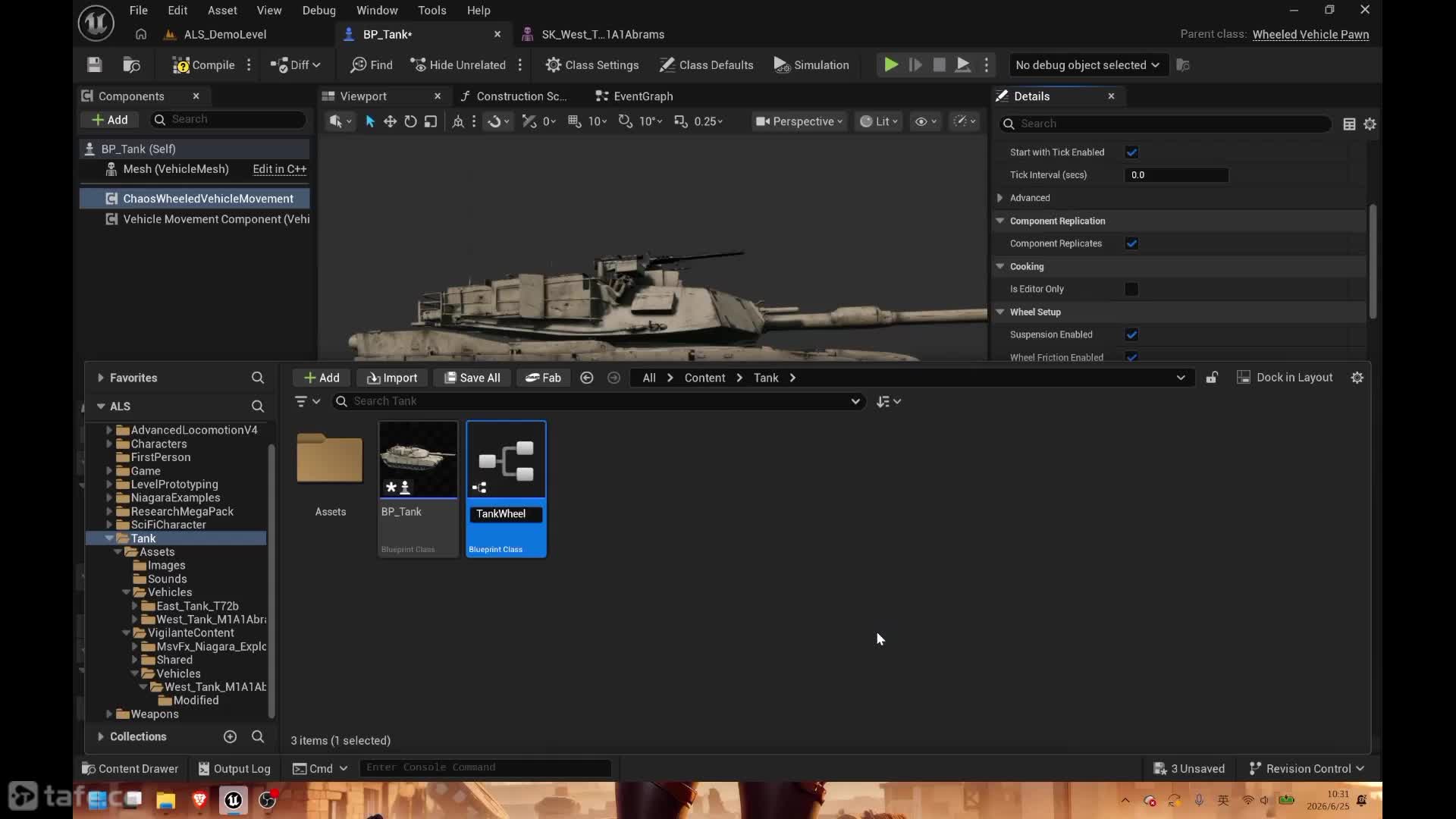The image size is (1456, 819).
Task: Open the debug object selector dropdown
Action: tap(1087, 65)
